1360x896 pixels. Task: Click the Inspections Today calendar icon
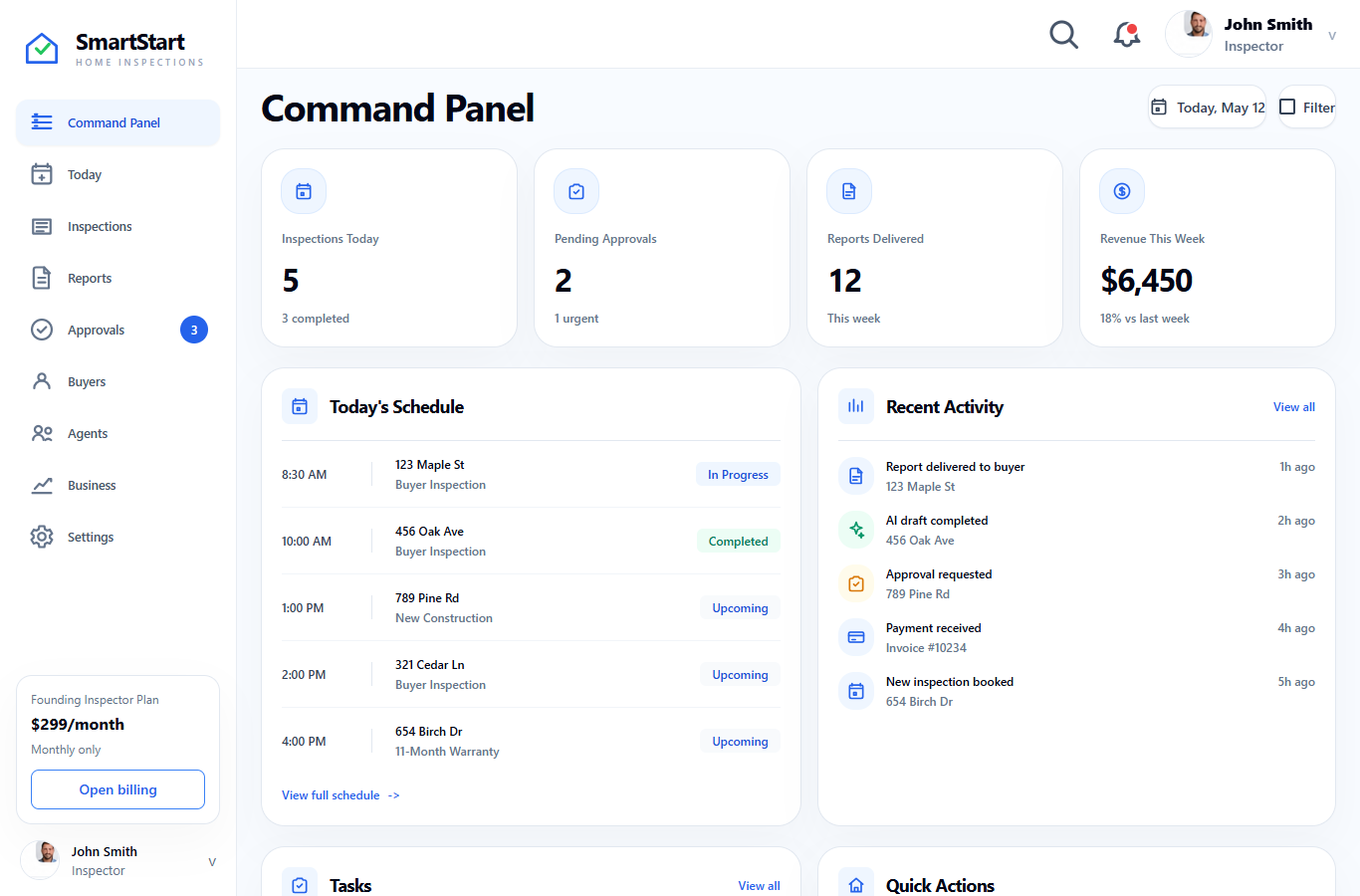click(304, 191)
